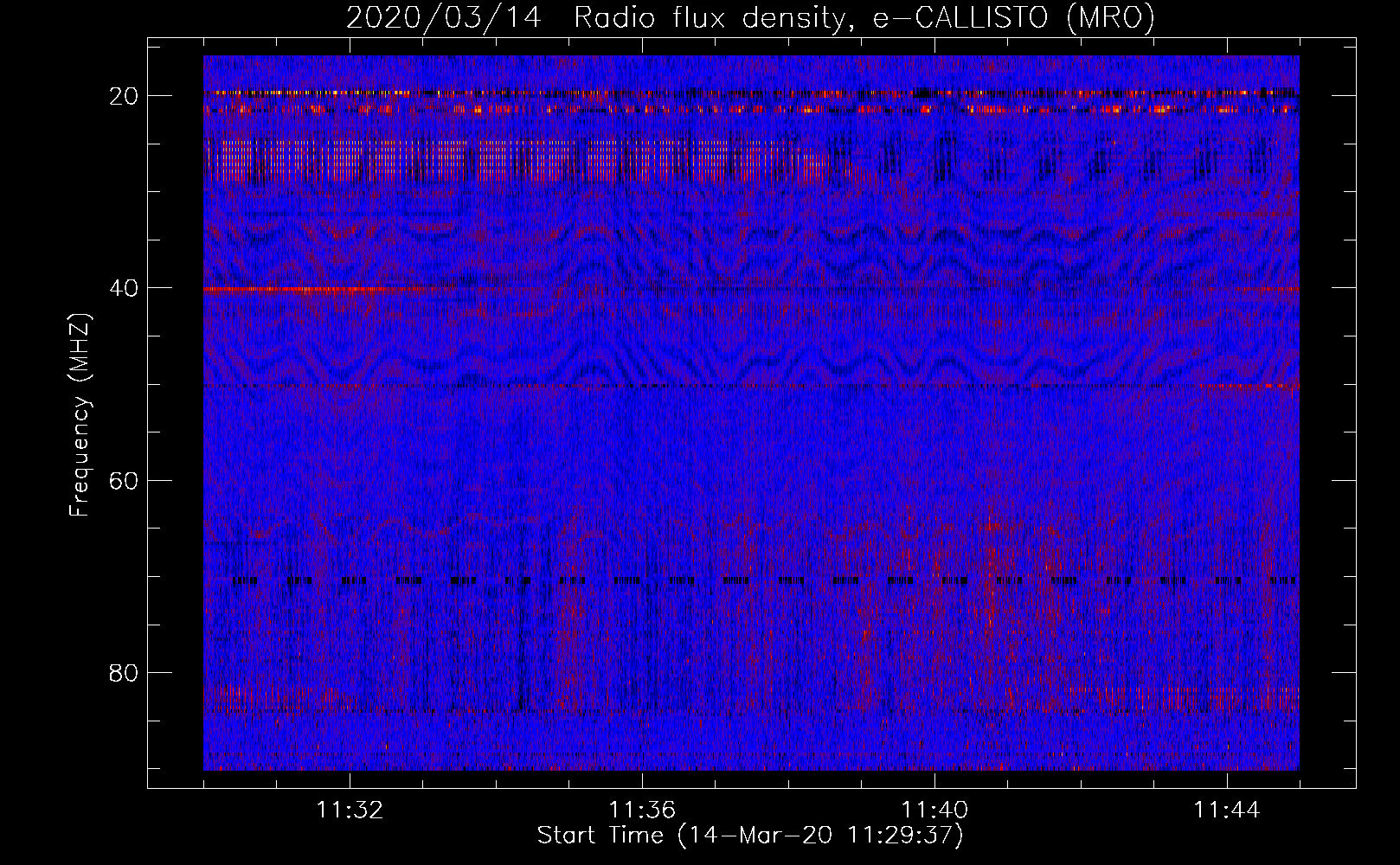
Task: Click the 11:40 time tick label
Action: [934, 811]
